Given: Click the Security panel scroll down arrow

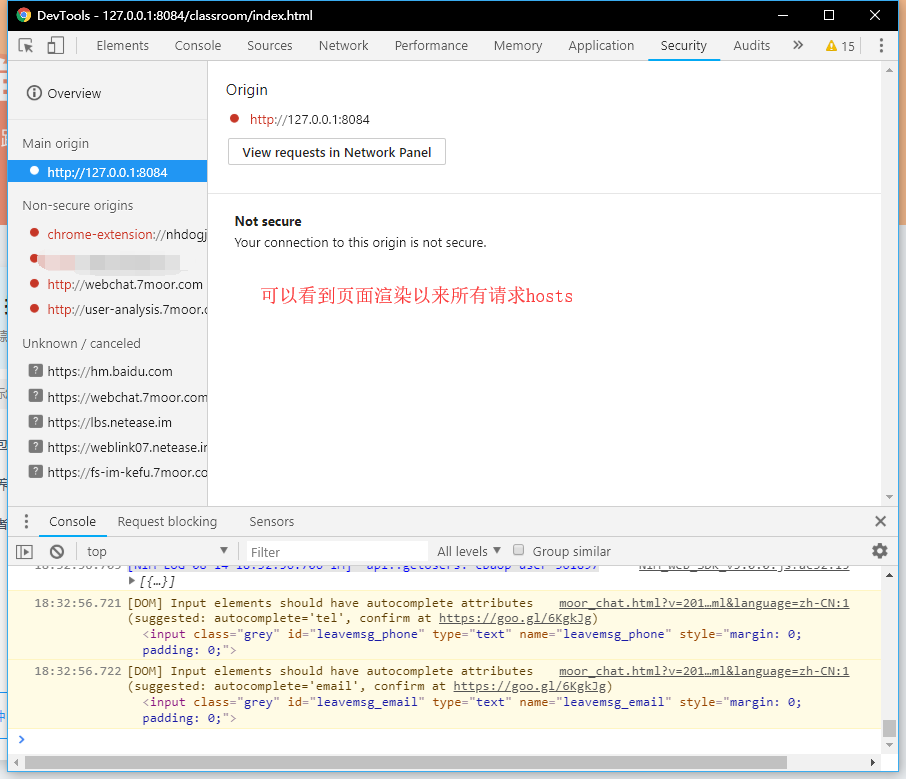Looking at the screenshot, I should point(889,497).
